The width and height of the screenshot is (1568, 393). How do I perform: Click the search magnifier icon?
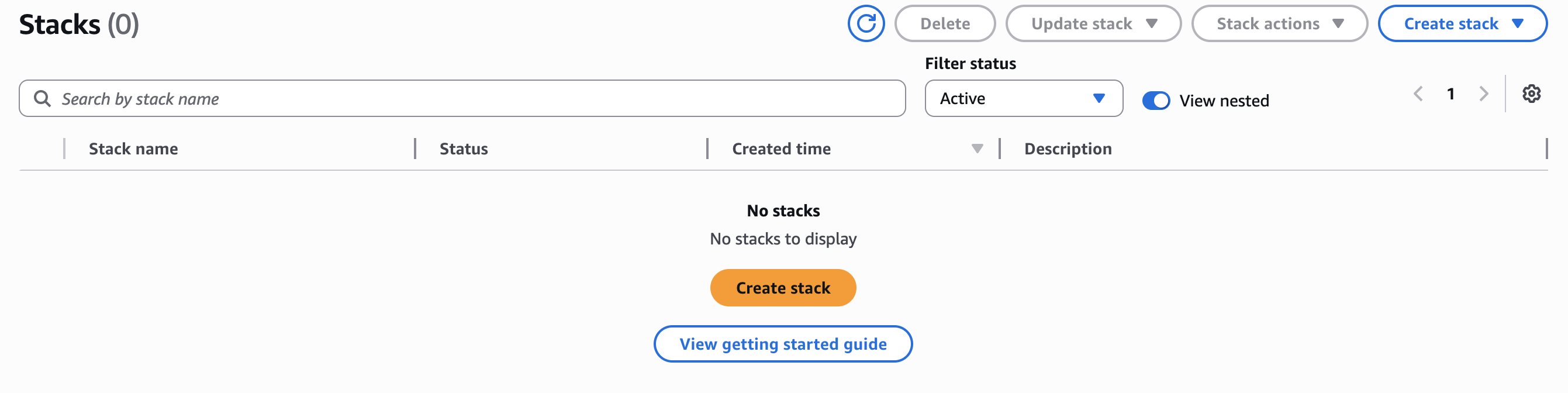coord(43,98)
